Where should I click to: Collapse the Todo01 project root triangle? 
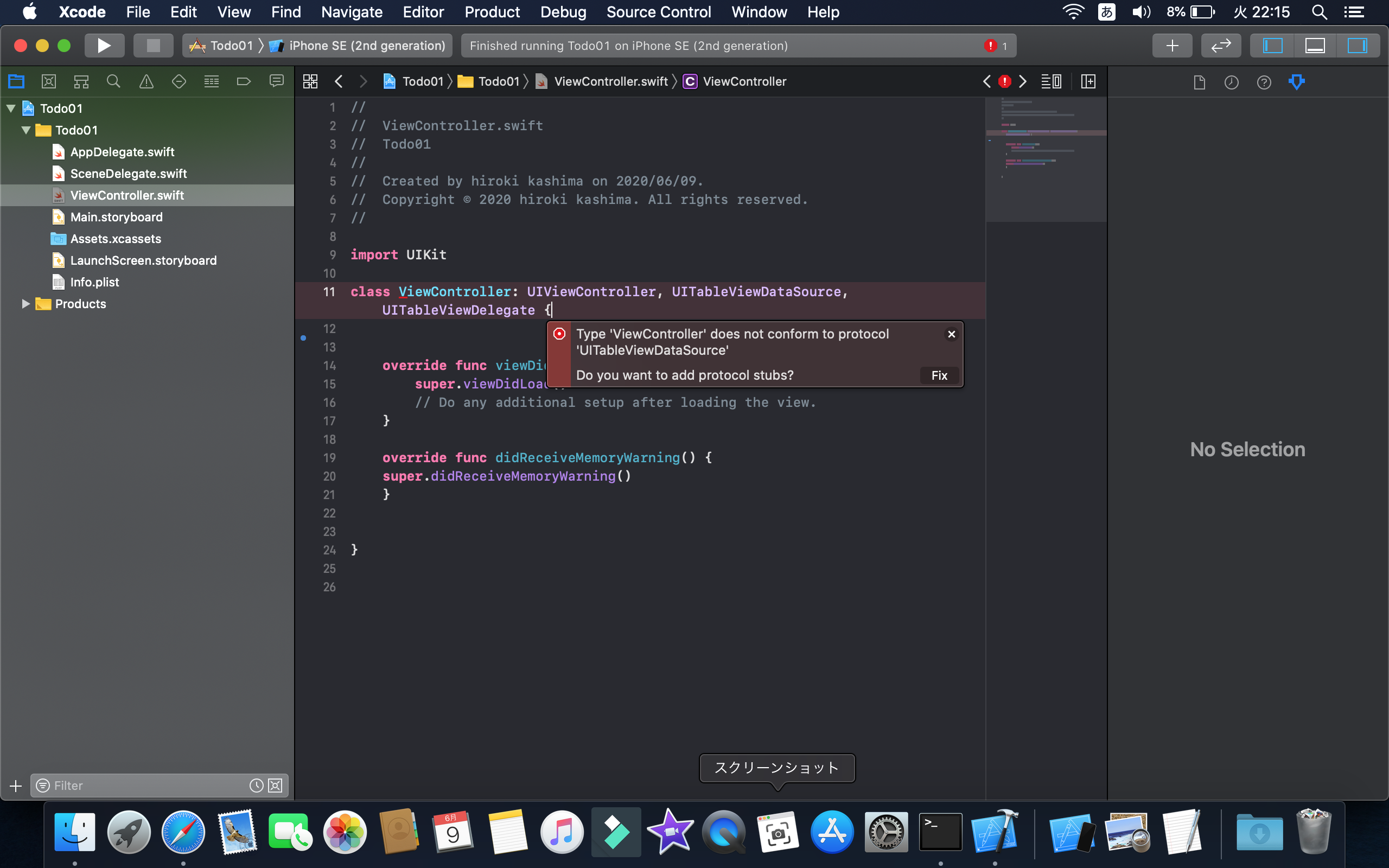(x=11, y=108)
